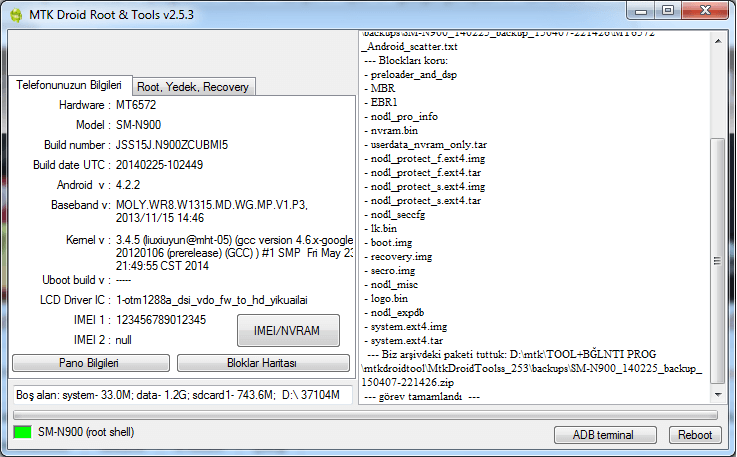Switch to the Telefonunuzun Bilgileri tab
This screenshot has height=457, width=737.
pos(69,86)
